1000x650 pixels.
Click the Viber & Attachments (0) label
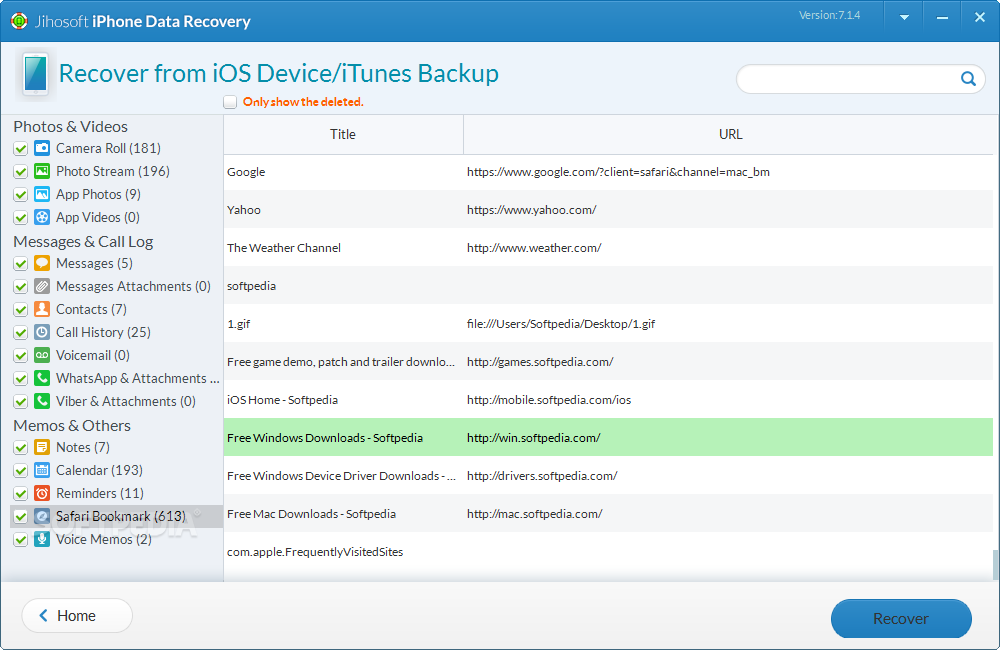tap(126, 401)
